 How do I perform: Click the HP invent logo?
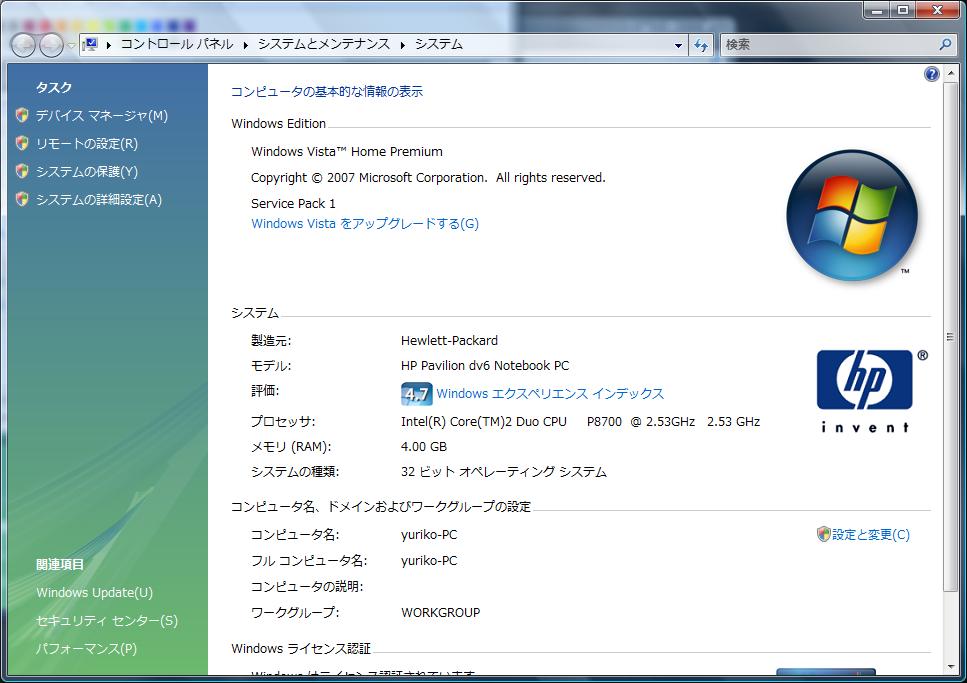point(871,391)
